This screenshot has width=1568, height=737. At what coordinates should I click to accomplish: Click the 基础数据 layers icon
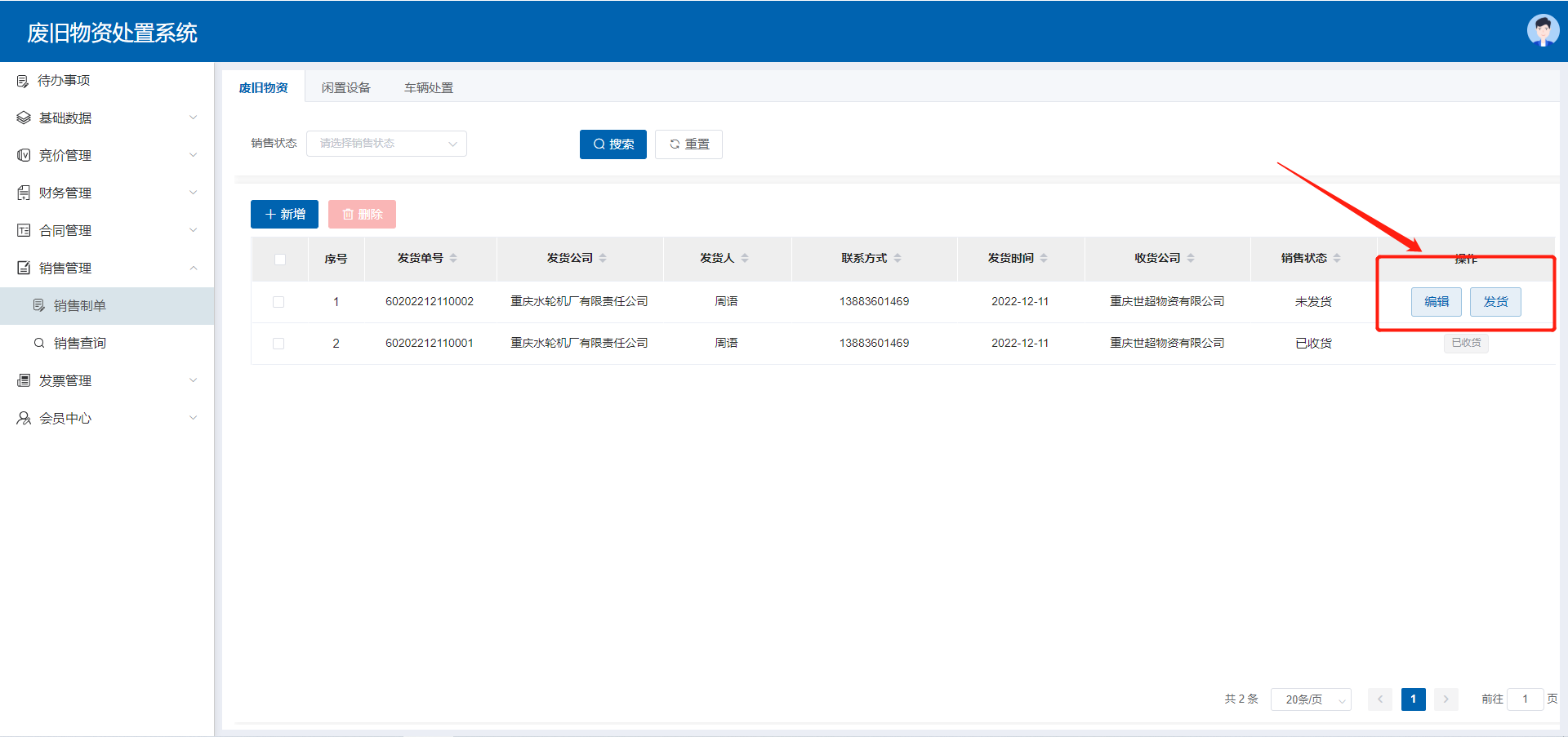click(24, 118)
